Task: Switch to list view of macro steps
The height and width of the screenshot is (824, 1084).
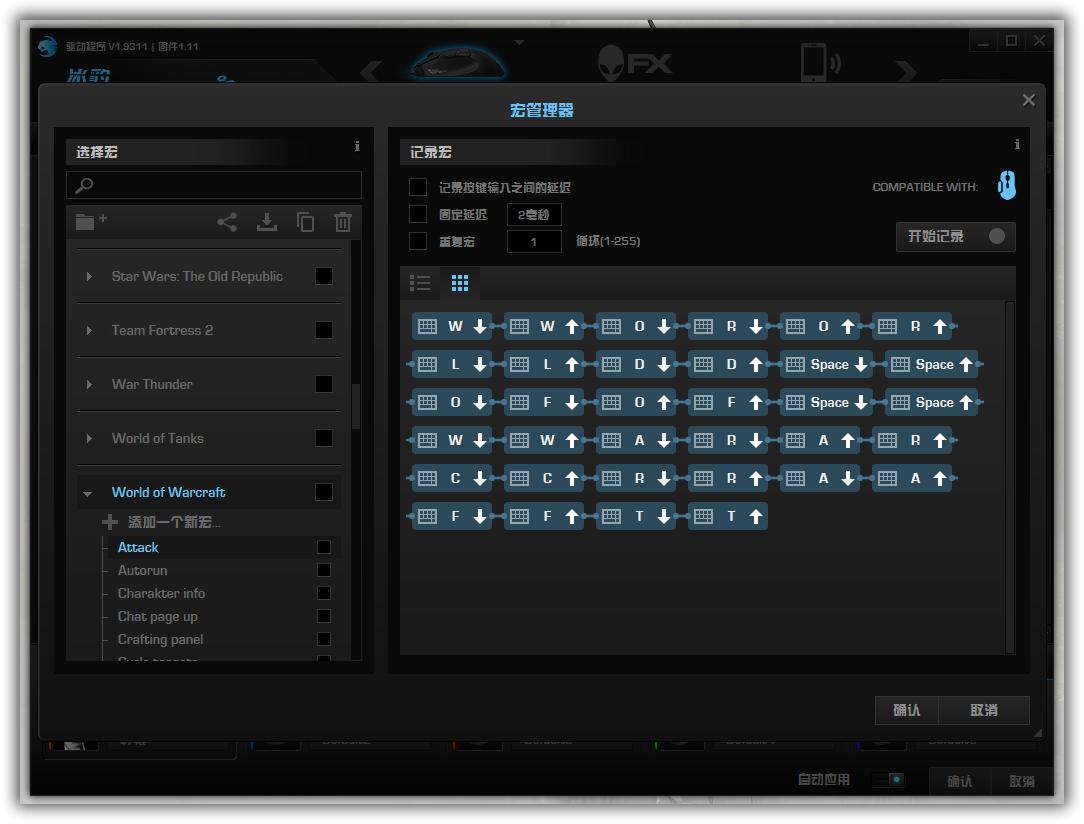Action: (420, 283)
